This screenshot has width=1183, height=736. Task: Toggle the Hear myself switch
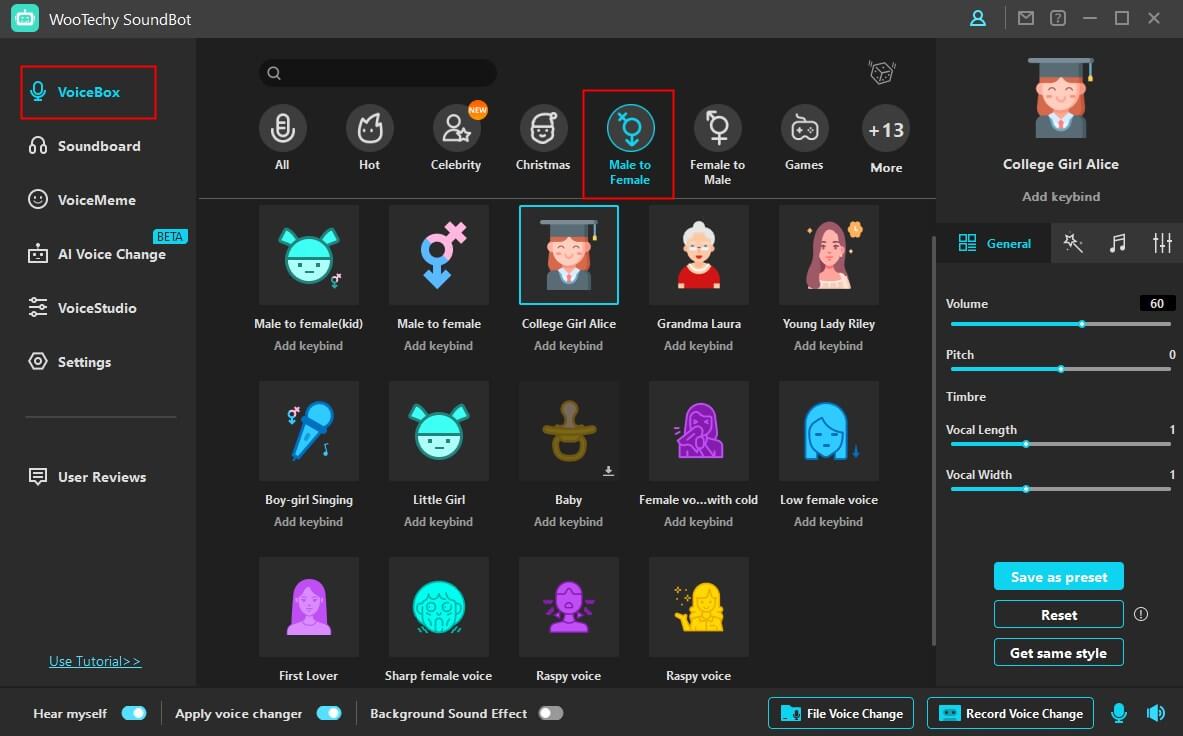(x=134, y=713)
